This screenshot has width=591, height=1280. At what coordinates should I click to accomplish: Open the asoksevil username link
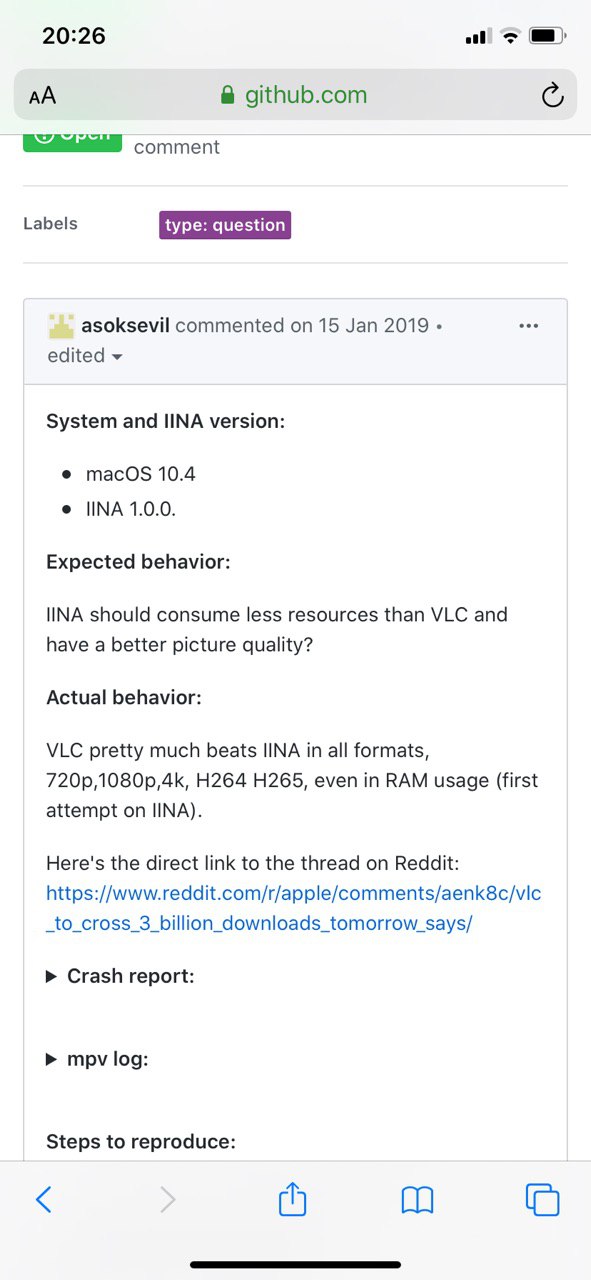[125, 326]
